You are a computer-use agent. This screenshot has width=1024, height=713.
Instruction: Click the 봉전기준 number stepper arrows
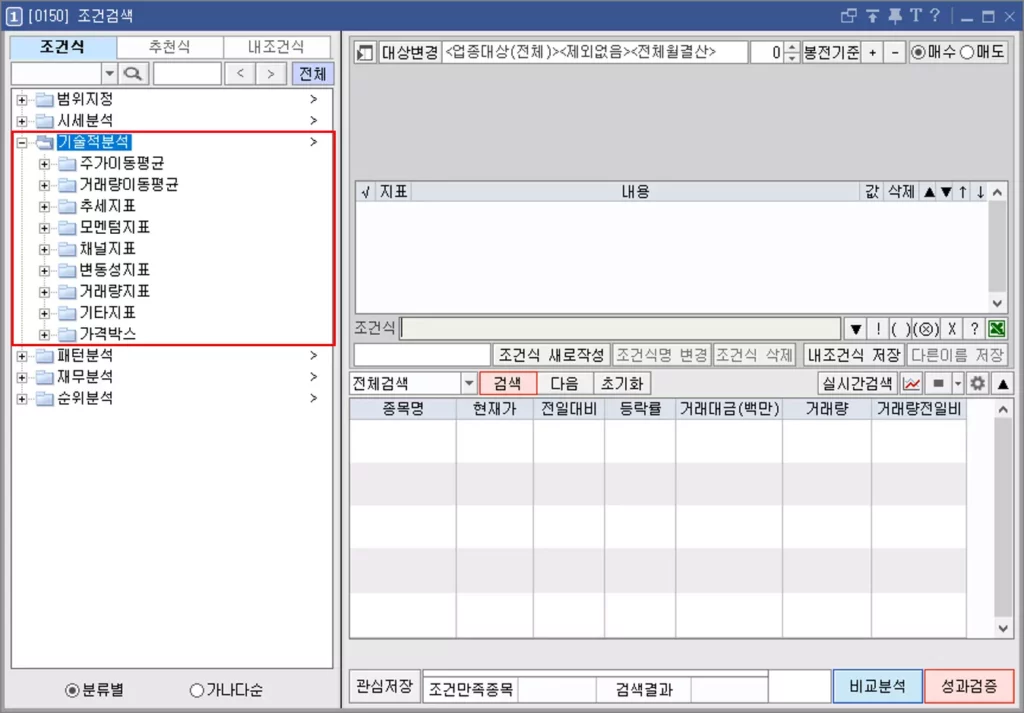click(x=792, y=53)
